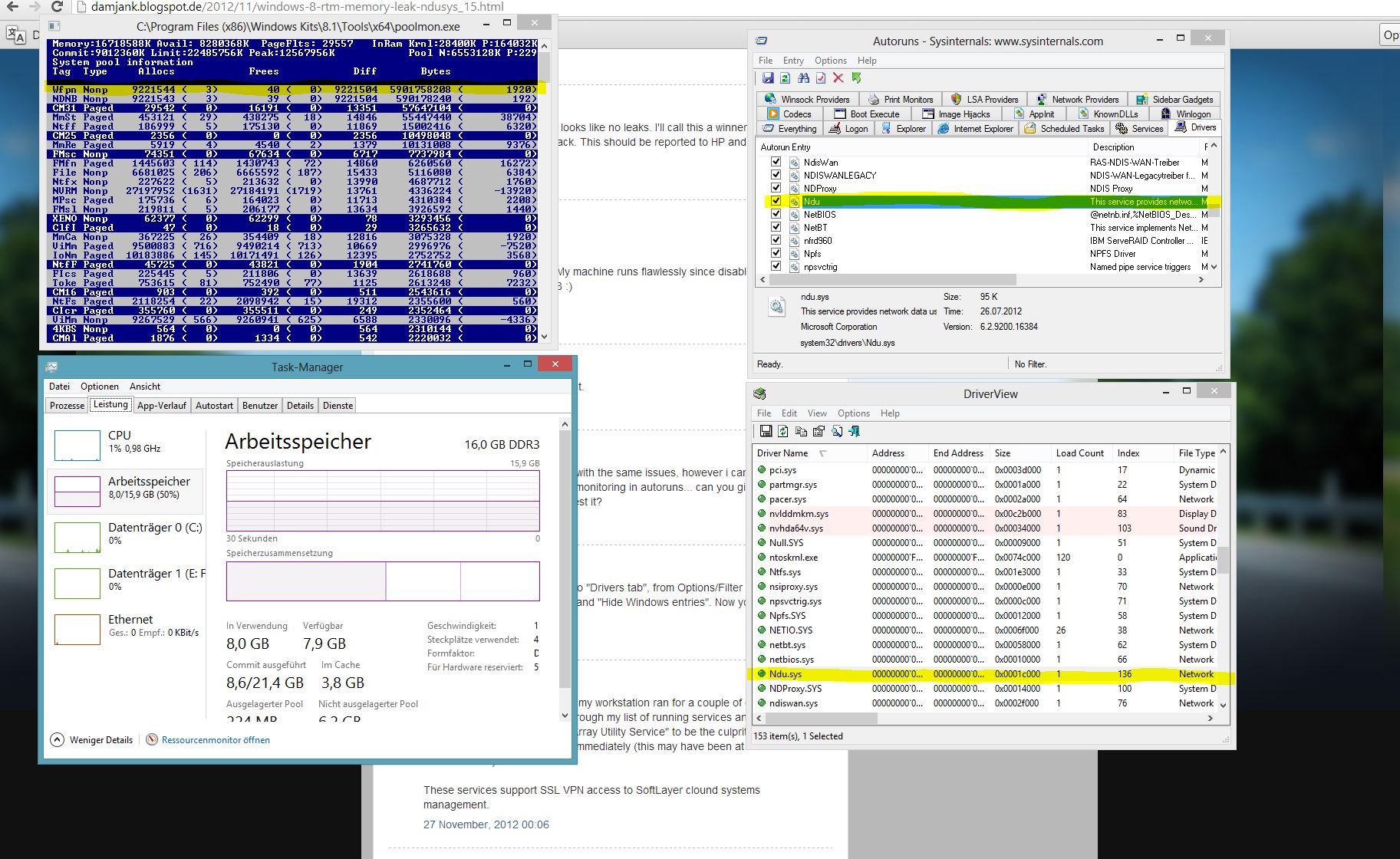Sort Autoruns list by Autorun Entry header
Image resolution: width=1400 pixels, height=859 pixels.
point(921,147)
